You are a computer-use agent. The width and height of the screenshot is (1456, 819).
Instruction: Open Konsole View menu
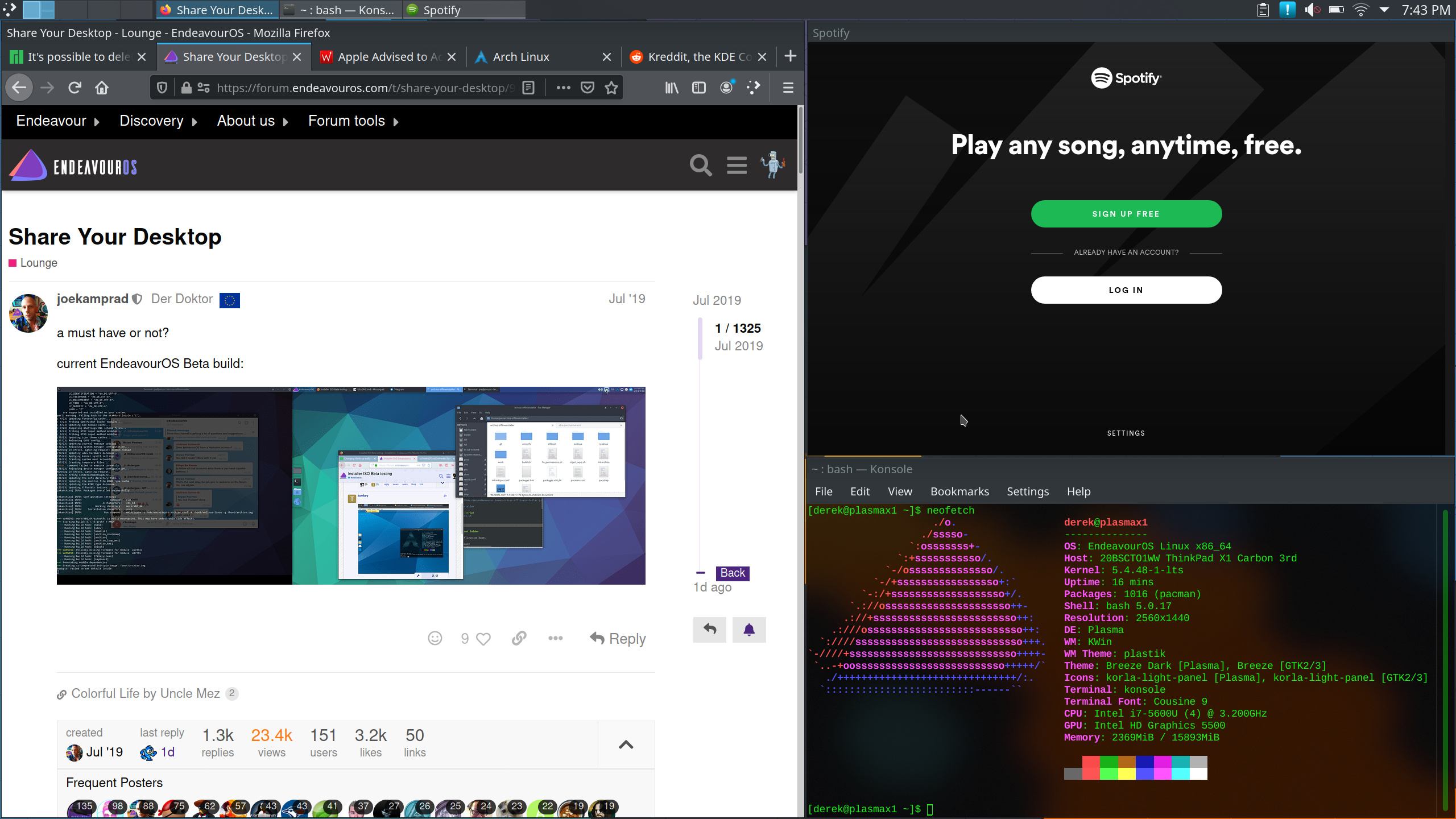(x=900, y=491)
